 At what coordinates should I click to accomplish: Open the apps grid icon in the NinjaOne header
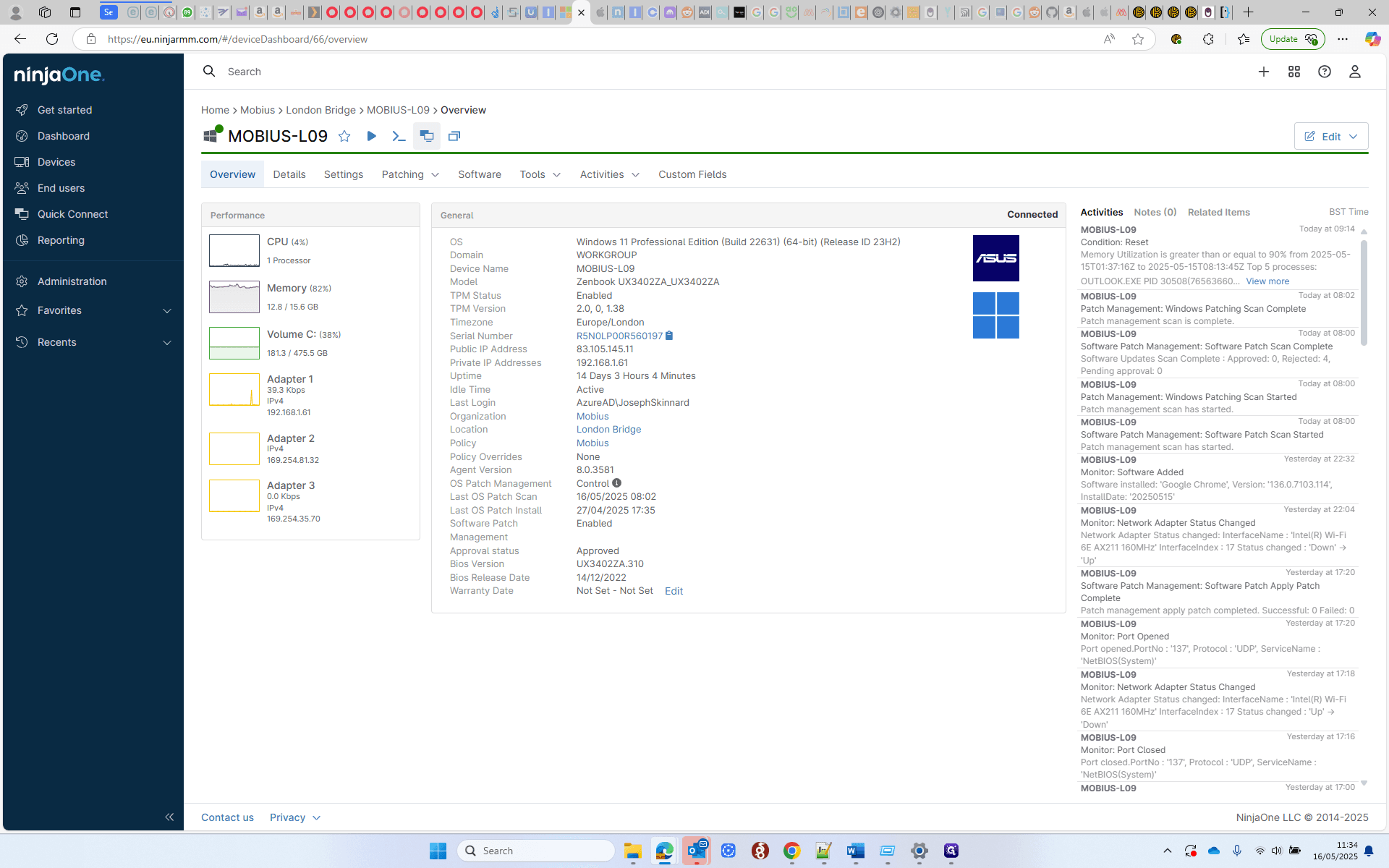pos(1294,72)
